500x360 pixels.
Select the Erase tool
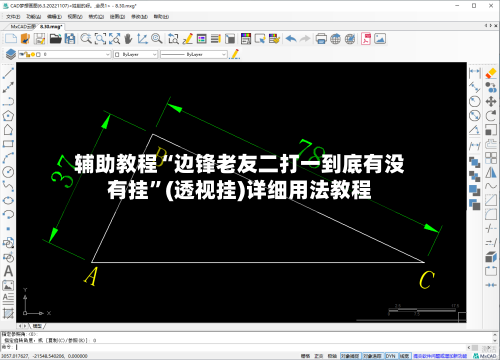click(x=491, y=72)
